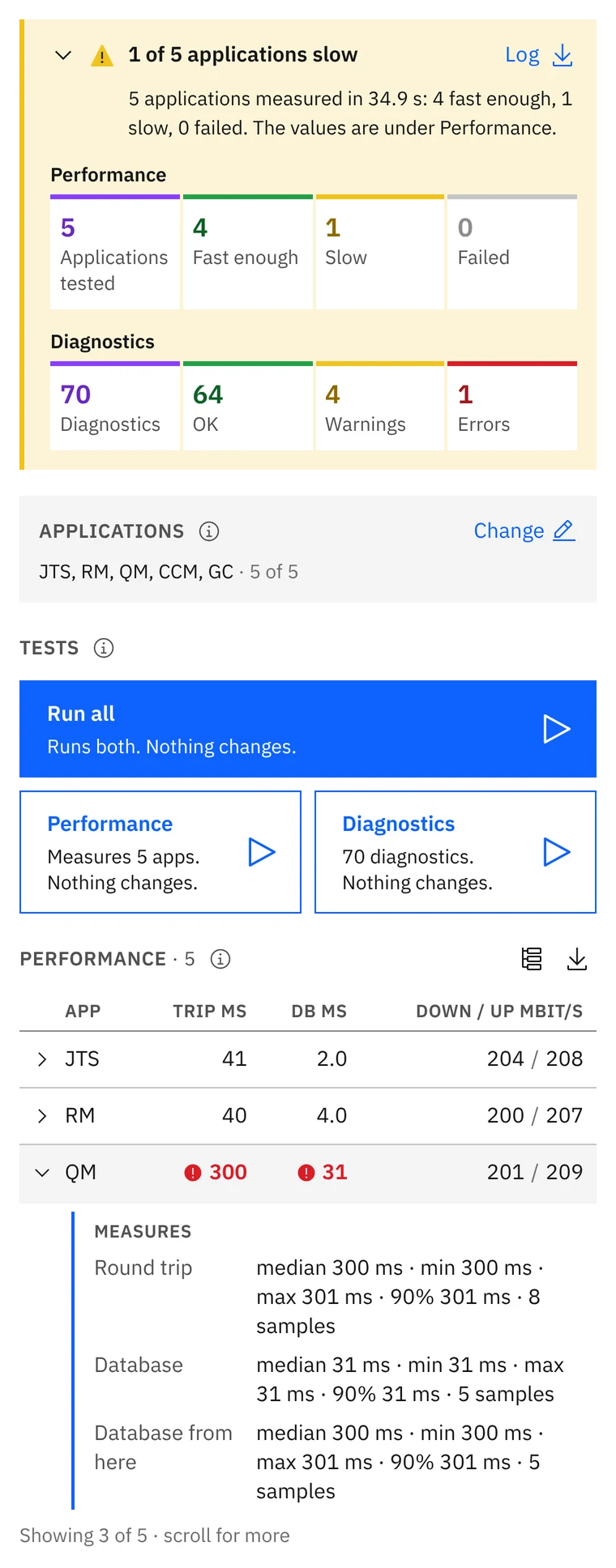
Task: Collapse the '1 of 5 applications slow' notice
Action: click(63, 55)
